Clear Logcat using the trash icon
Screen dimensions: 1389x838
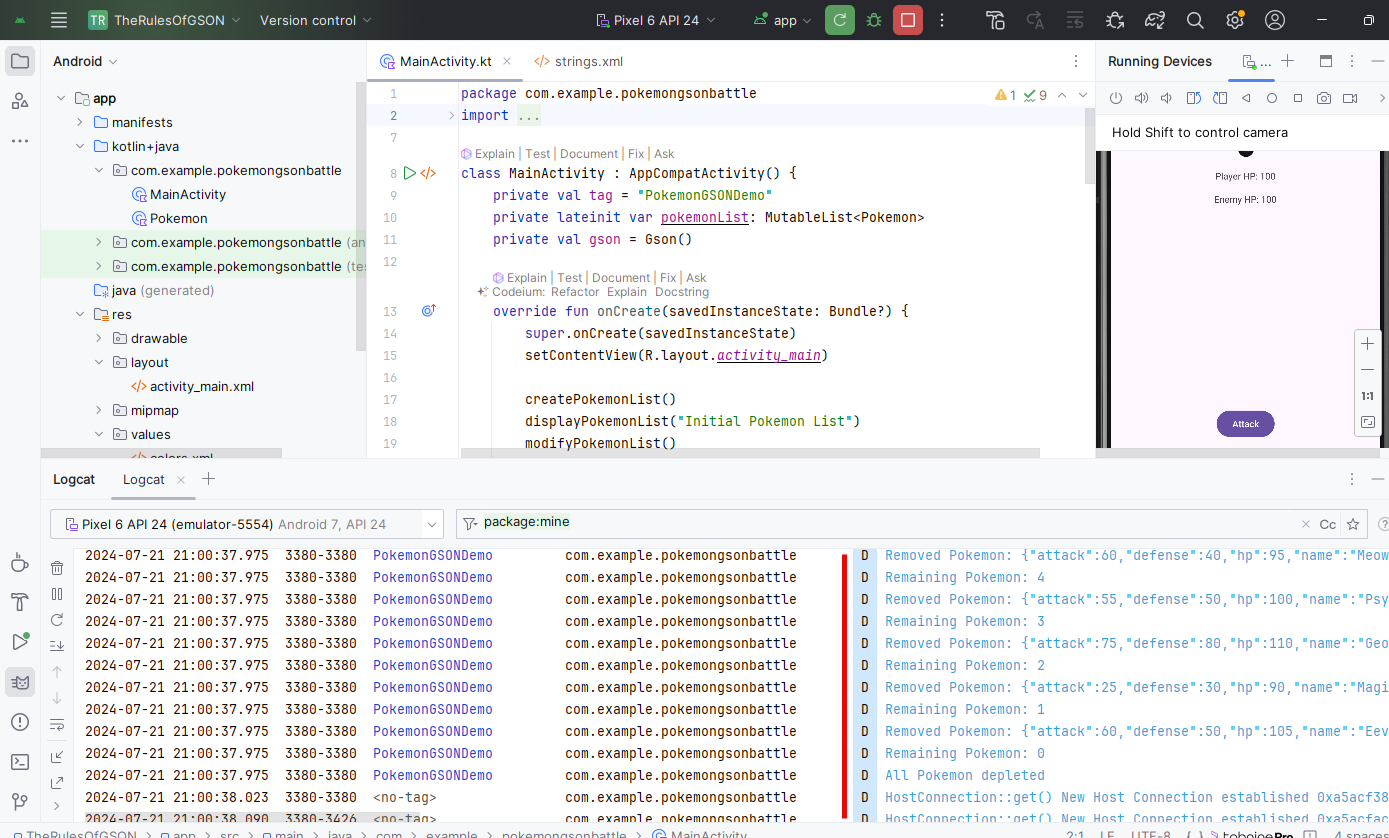(x=57, y=568)
